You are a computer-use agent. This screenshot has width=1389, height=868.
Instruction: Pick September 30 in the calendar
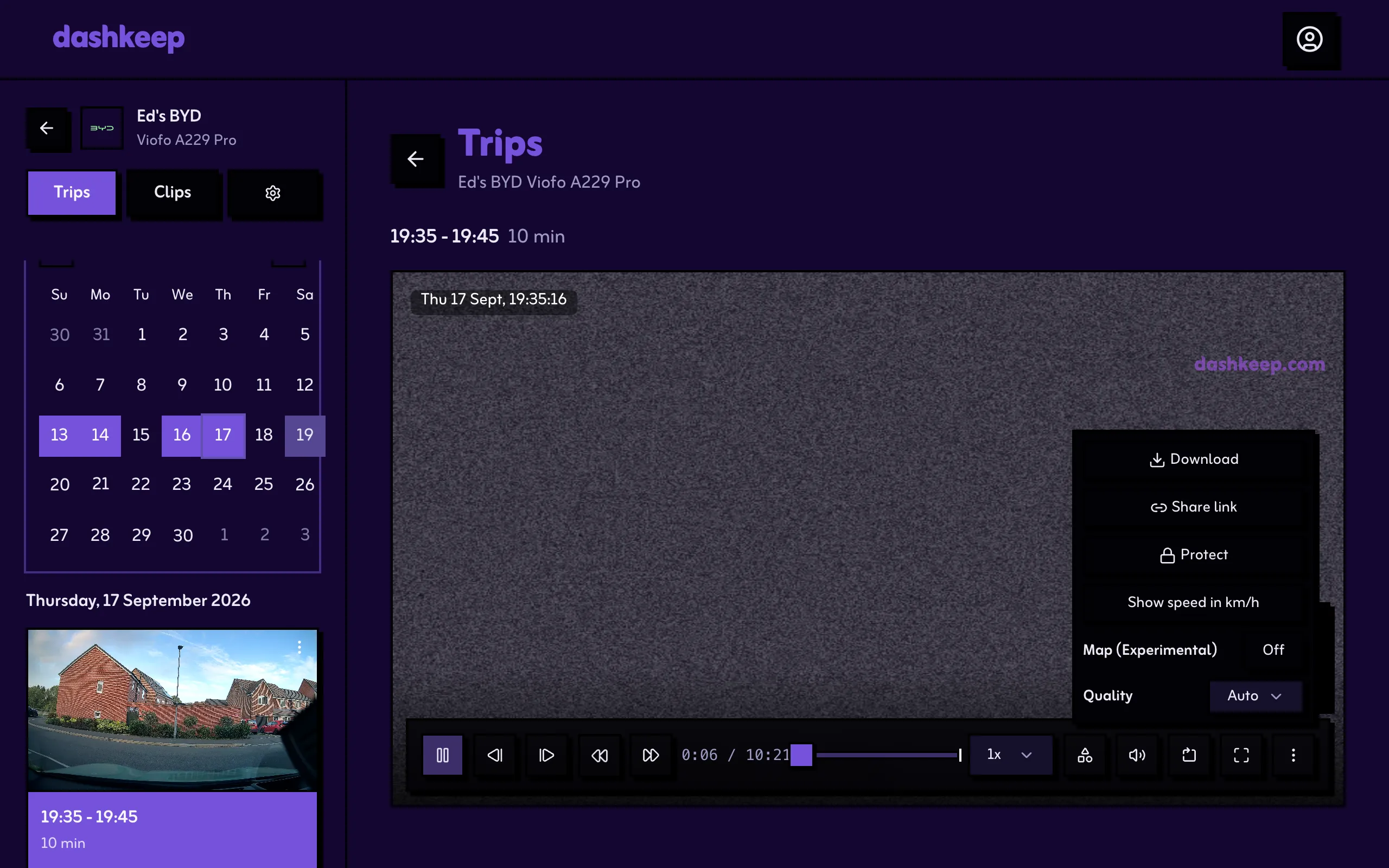point(182,535)
